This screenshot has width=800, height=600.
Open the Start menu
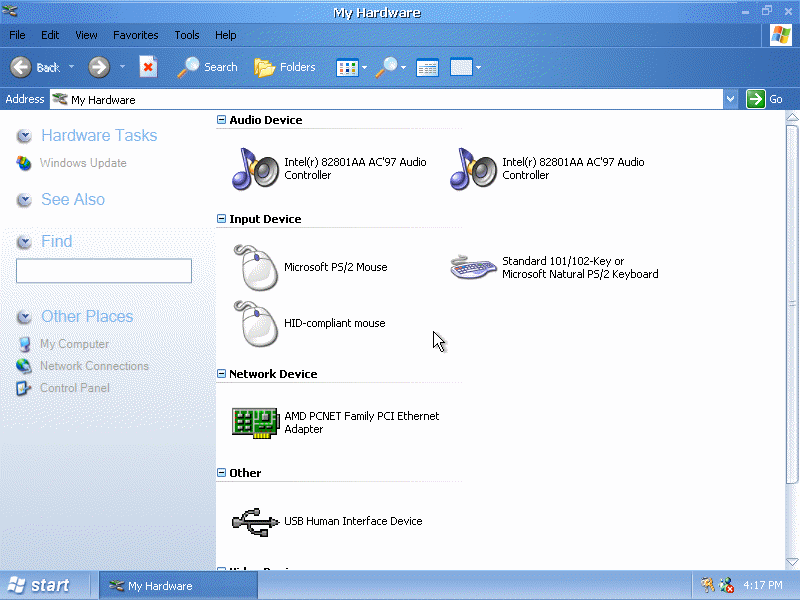(40, 585)
